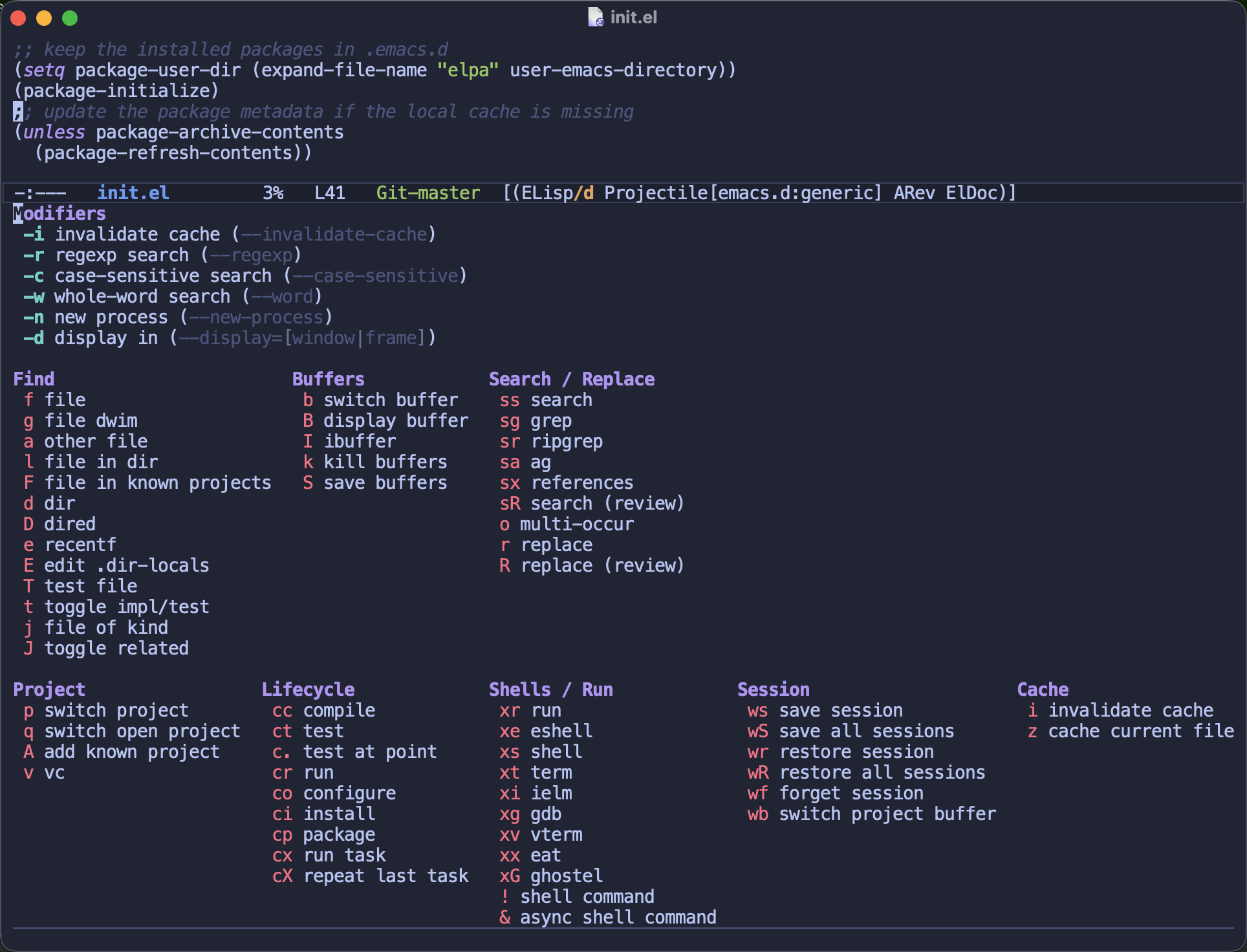Select 'xv vterm' command
Screen dimensions: 1247x952
[541, 834]
